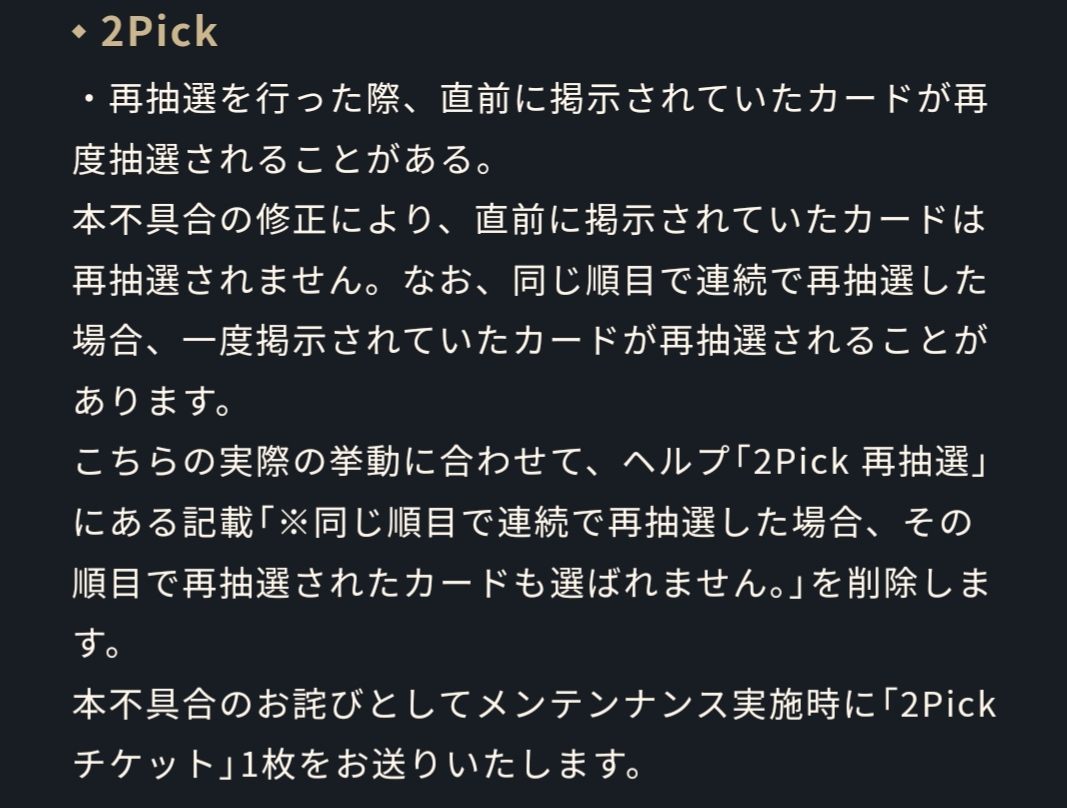This screenshot has width=1067, height=808.
Task: Click the word "チケット」" on the last line
Action: point(152,765)
